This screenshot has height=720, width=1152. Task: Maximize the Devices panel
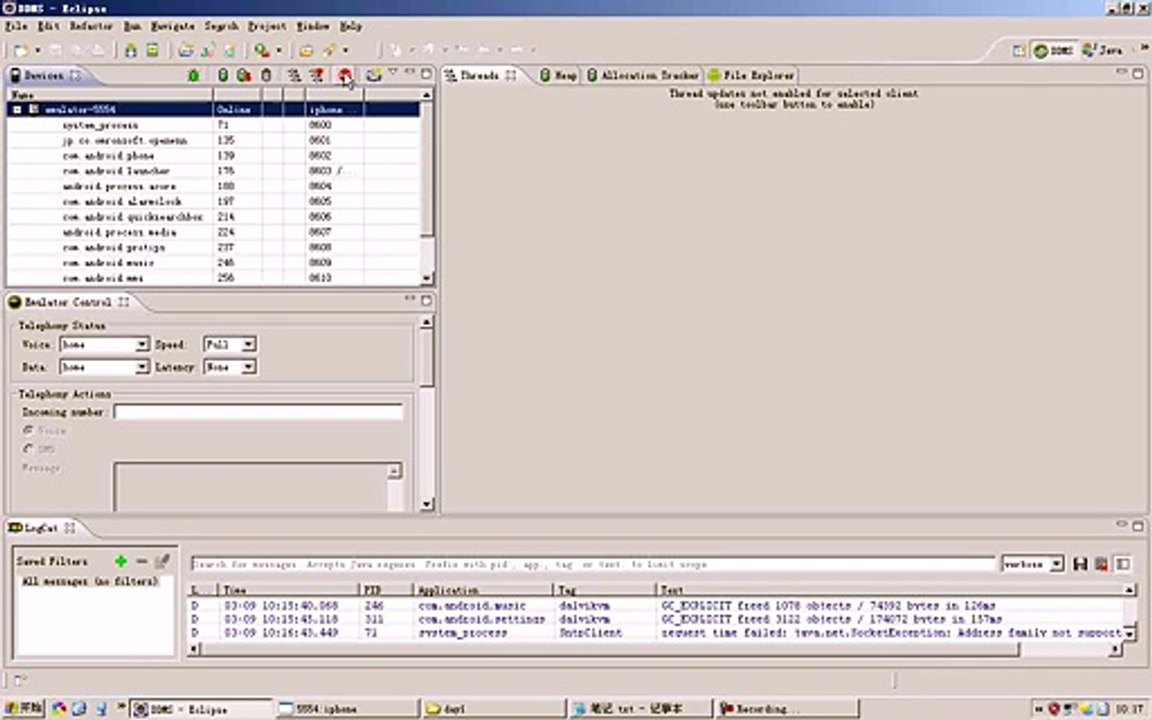426,73
